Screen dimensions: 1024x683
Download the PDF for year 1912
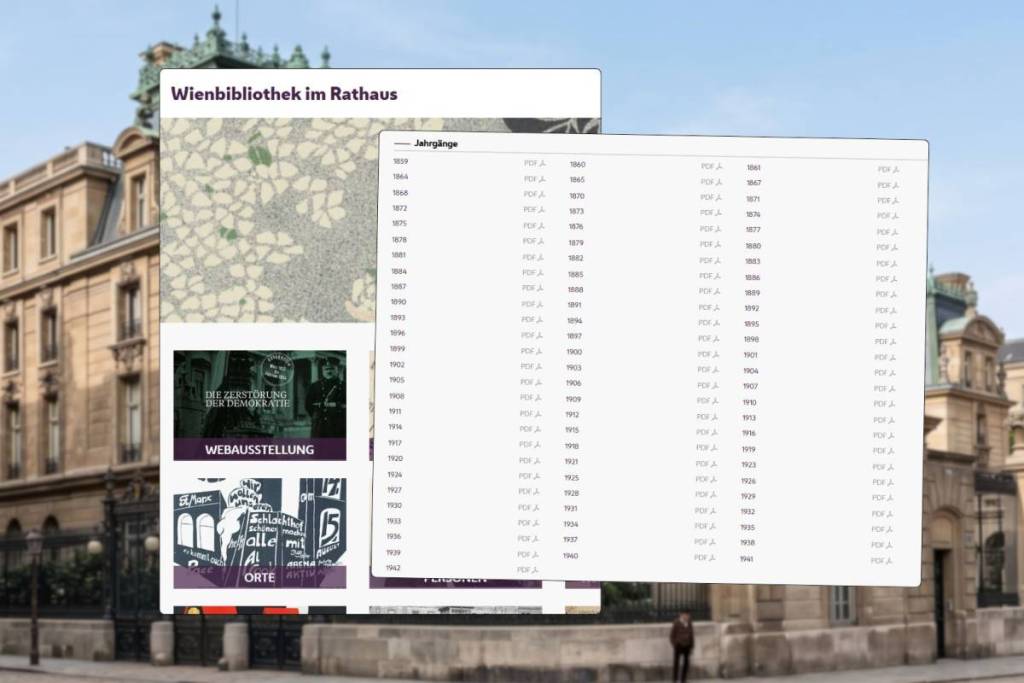click(x=707, y=417)
